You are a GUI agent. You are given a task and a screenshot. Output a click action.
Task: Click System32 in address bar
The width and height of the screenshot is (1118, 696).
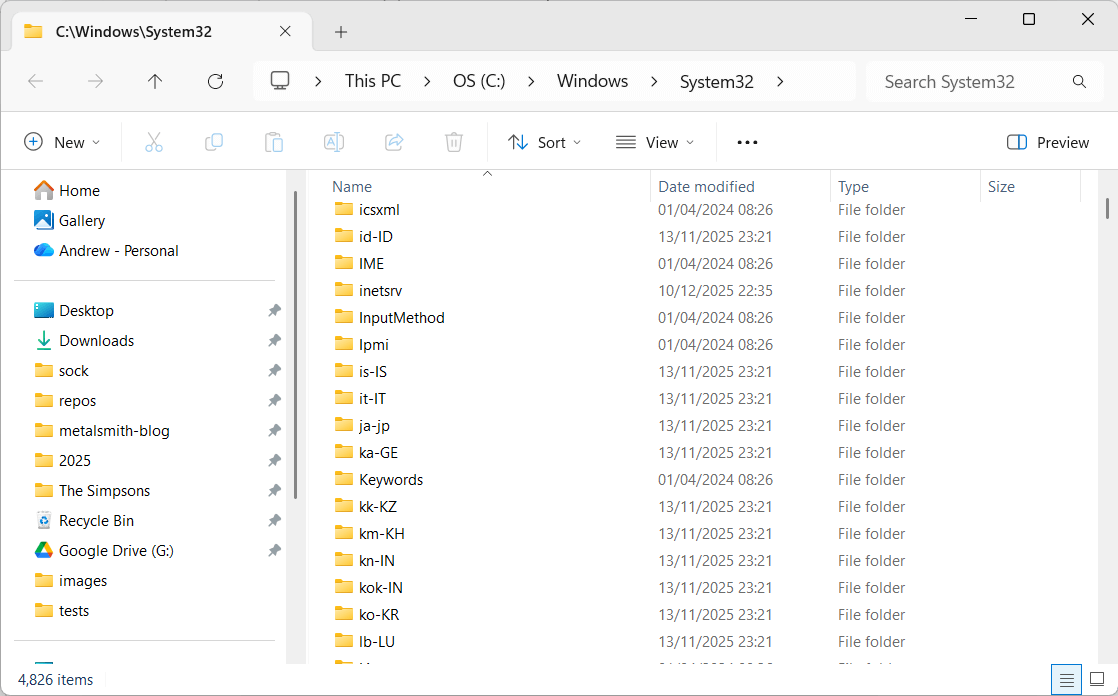pos(717,82)
